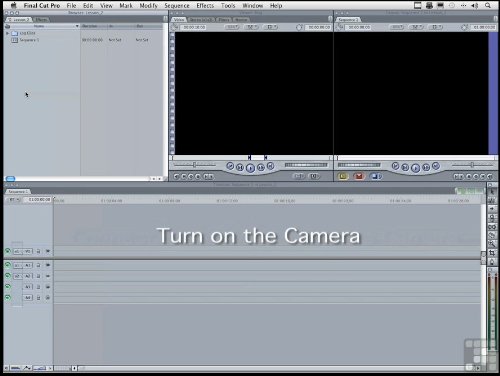Open the Effects menu
This screenshot has width=500, height=376.
click(205, 5)
